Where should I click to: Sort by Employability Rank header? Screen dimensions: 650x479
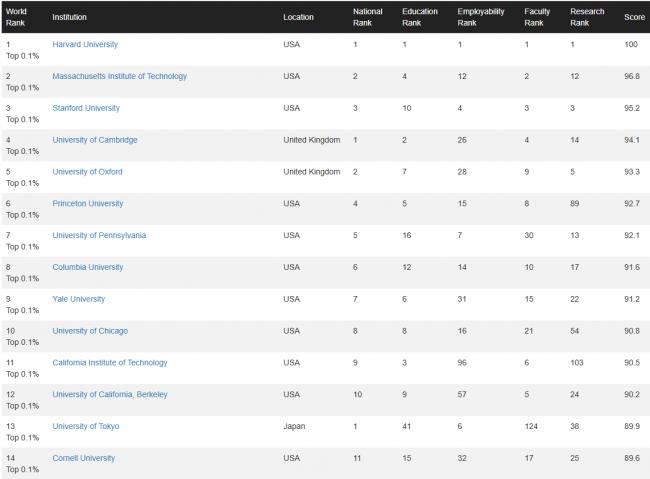480,17
